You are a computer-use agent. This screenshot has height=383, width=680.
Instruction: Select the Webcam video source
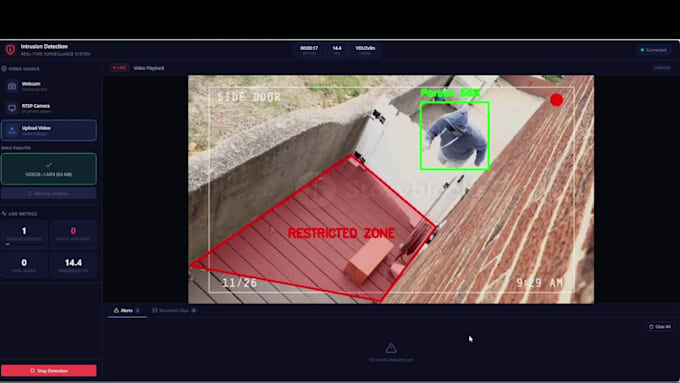point(49,86)
